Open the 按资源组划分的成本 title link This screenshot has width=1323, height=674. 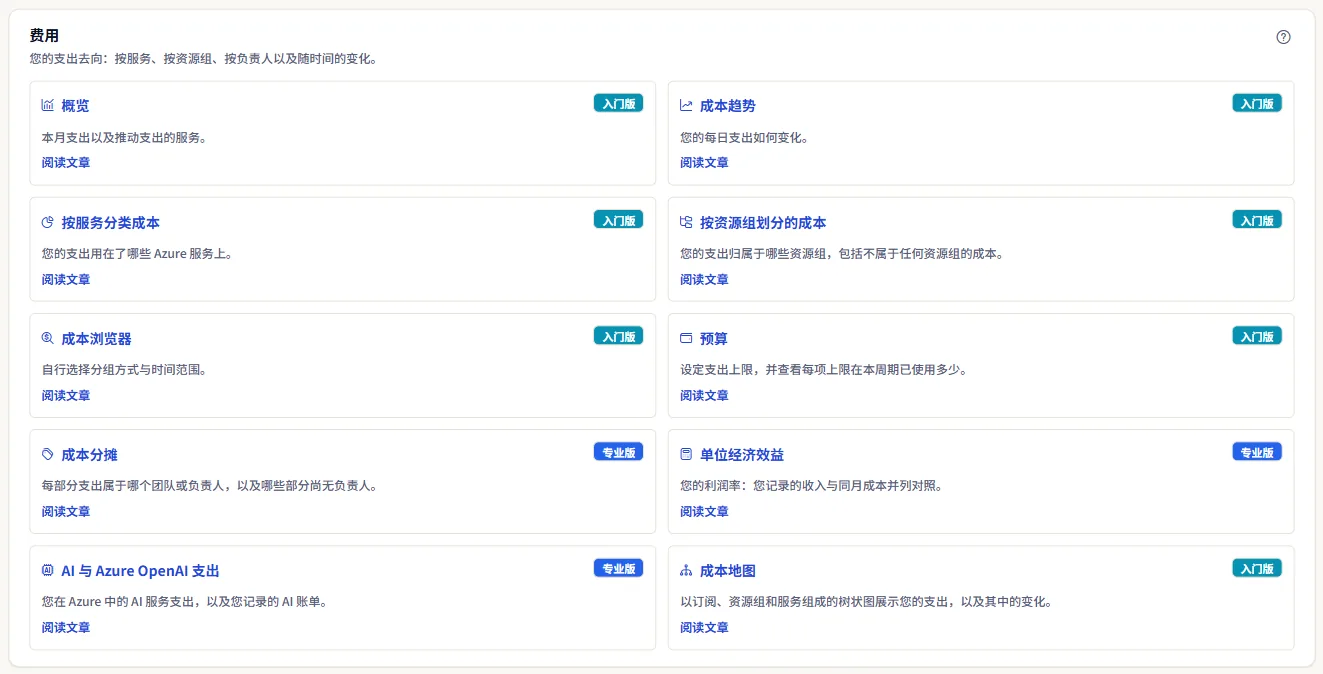click(763, 223)
